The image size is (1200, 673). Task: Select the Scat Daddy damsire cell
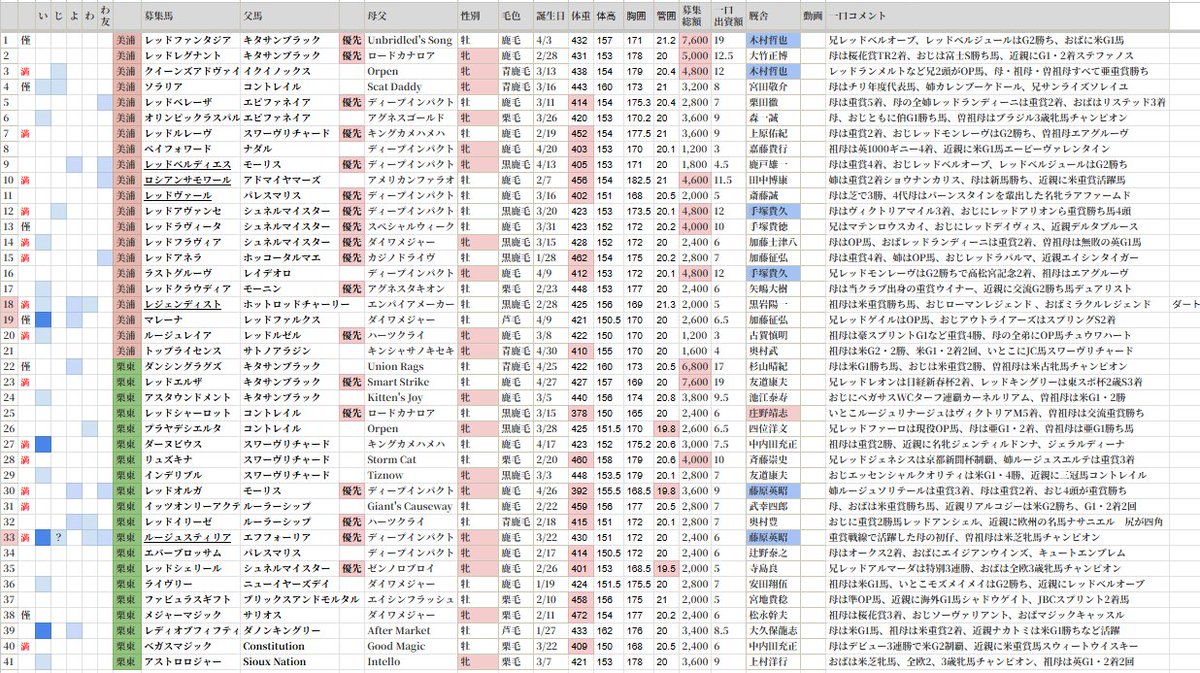[x=396, y=87]
